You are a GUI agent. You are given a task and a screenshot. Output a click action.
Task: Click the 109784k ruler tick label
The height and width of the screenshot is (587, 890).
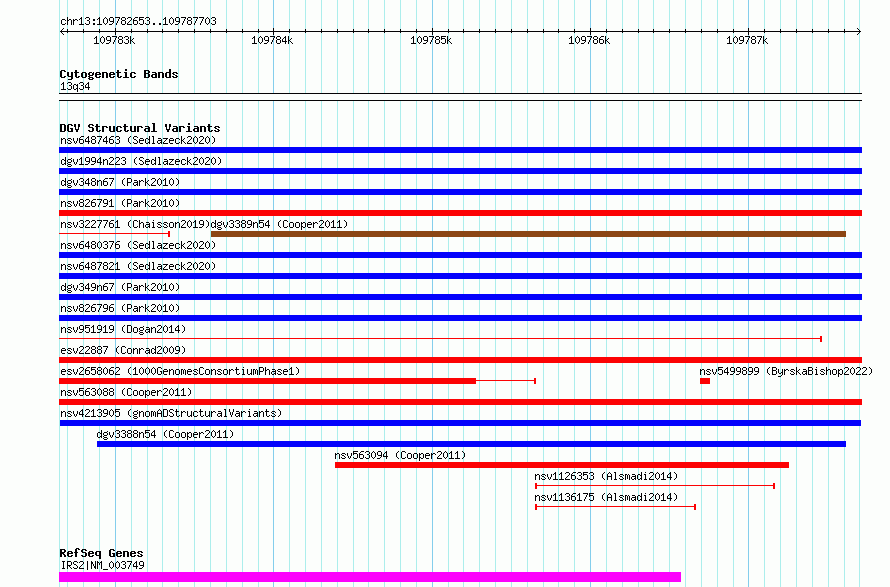pos(272,40)
